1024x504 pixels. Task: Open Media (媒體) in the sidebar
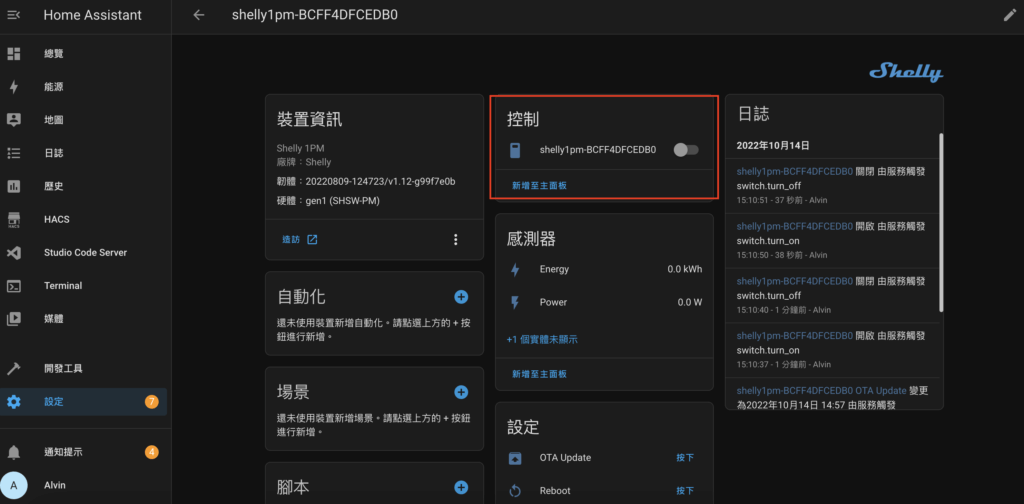click(86, 319)
